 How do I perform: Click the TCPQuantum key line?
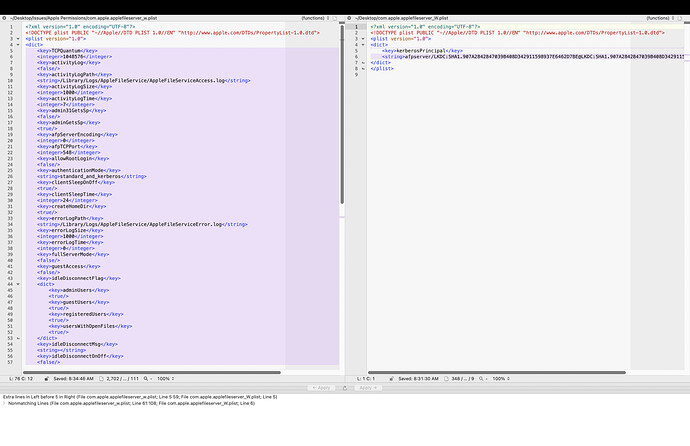pos(67,51)
